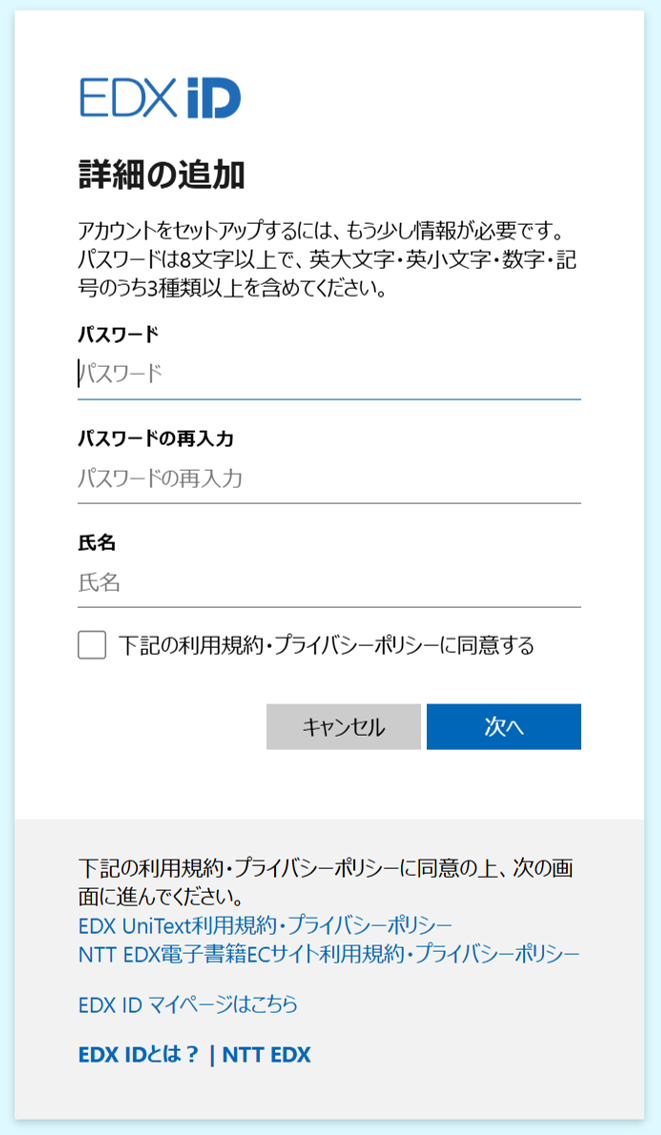The height and width of the screenshot is (1135, 661).
Task: Click the 詳細の追加 heading
Action: [x=161, y=175]
